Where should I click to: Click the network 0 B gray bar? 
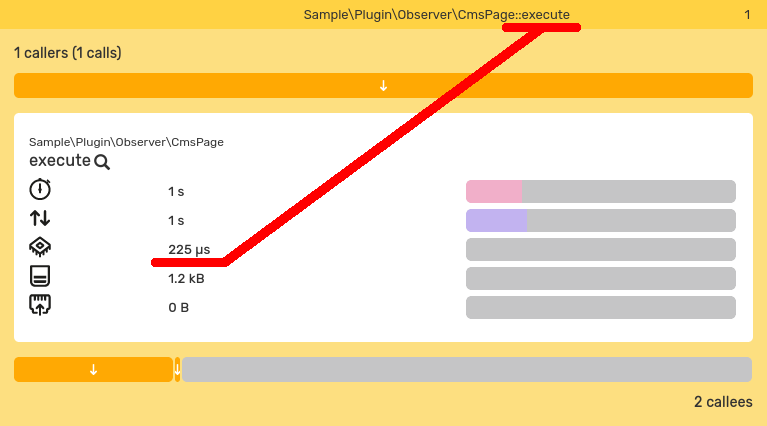coord(601,307)
